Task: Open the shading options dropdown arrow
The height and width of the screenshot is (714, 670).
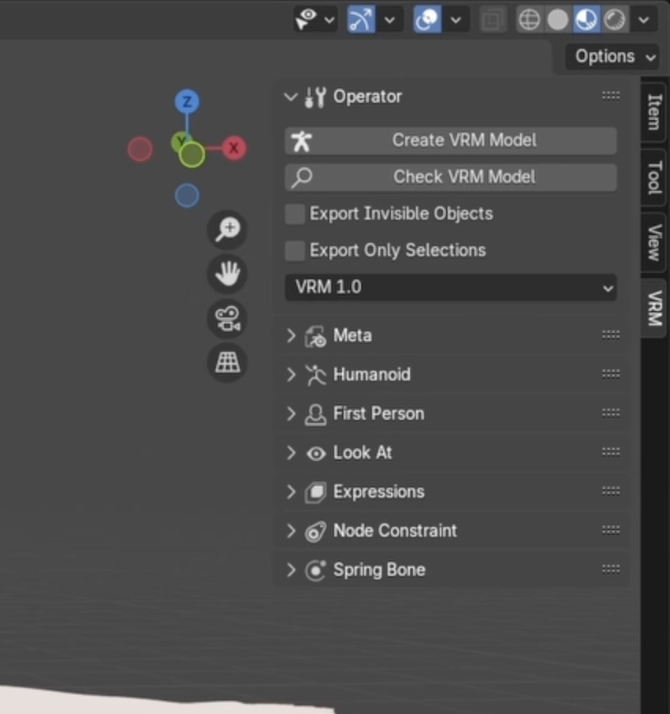Action: point(644,20)
